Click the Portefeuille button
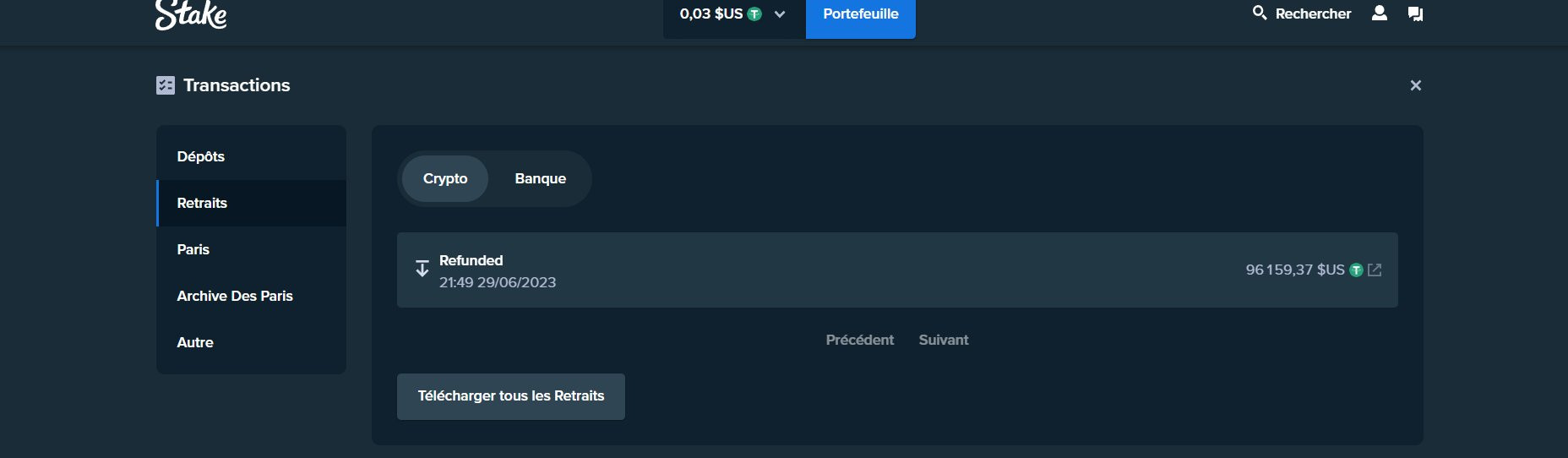Screen dimensions: 1568x458 (x=861, y=15)
